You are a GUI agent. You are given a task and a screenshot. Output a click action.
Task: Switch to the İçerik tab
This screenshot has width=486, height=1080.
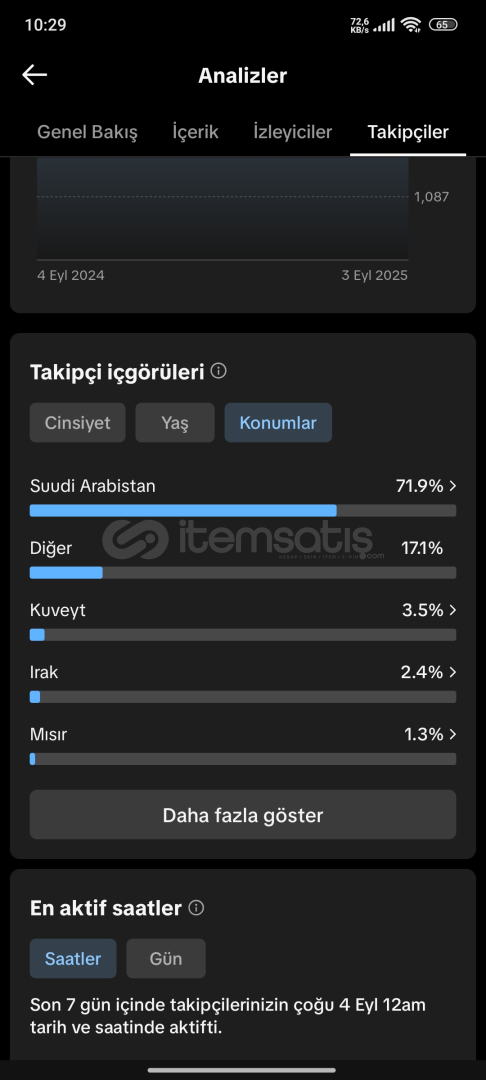coord(196,132)
